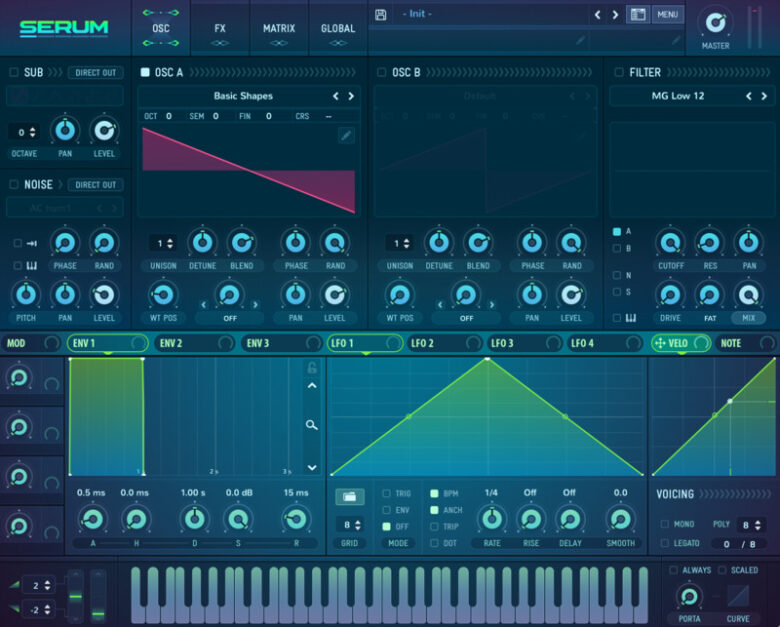Click the PORTA knob
780x627 pixels.
pos(689,596)
